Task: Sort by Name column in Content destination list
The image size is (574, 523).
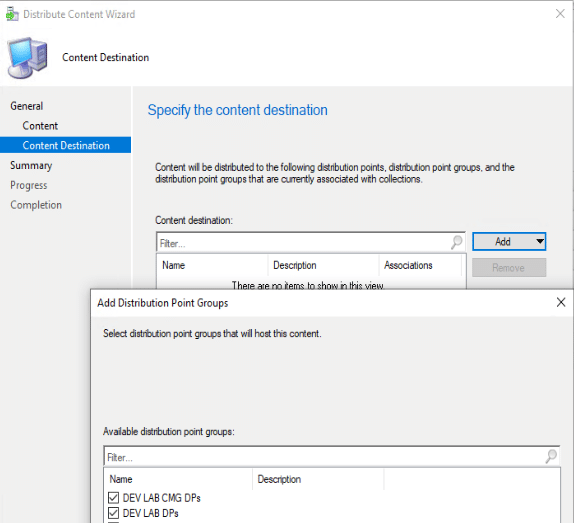Action: (x=212, y=265)
